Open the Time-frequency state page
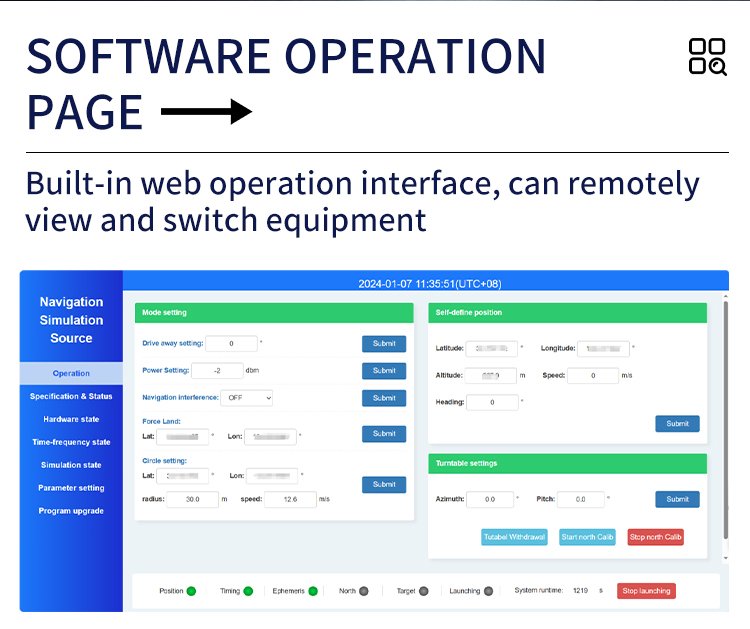Viewport: 750px width, 629px height. pyautogui.click(x=71, y=442)
